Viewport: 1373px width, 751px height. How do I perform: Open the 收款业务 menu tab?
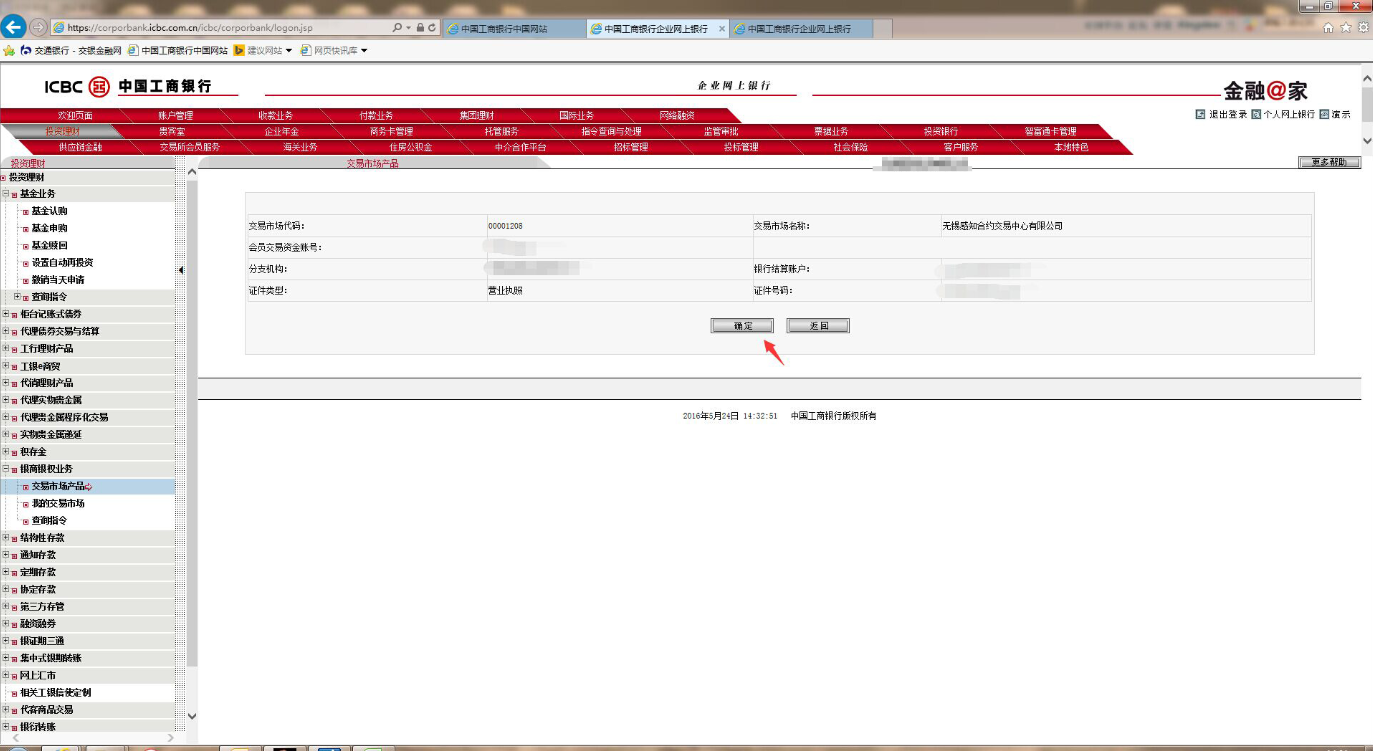point(276,115)
